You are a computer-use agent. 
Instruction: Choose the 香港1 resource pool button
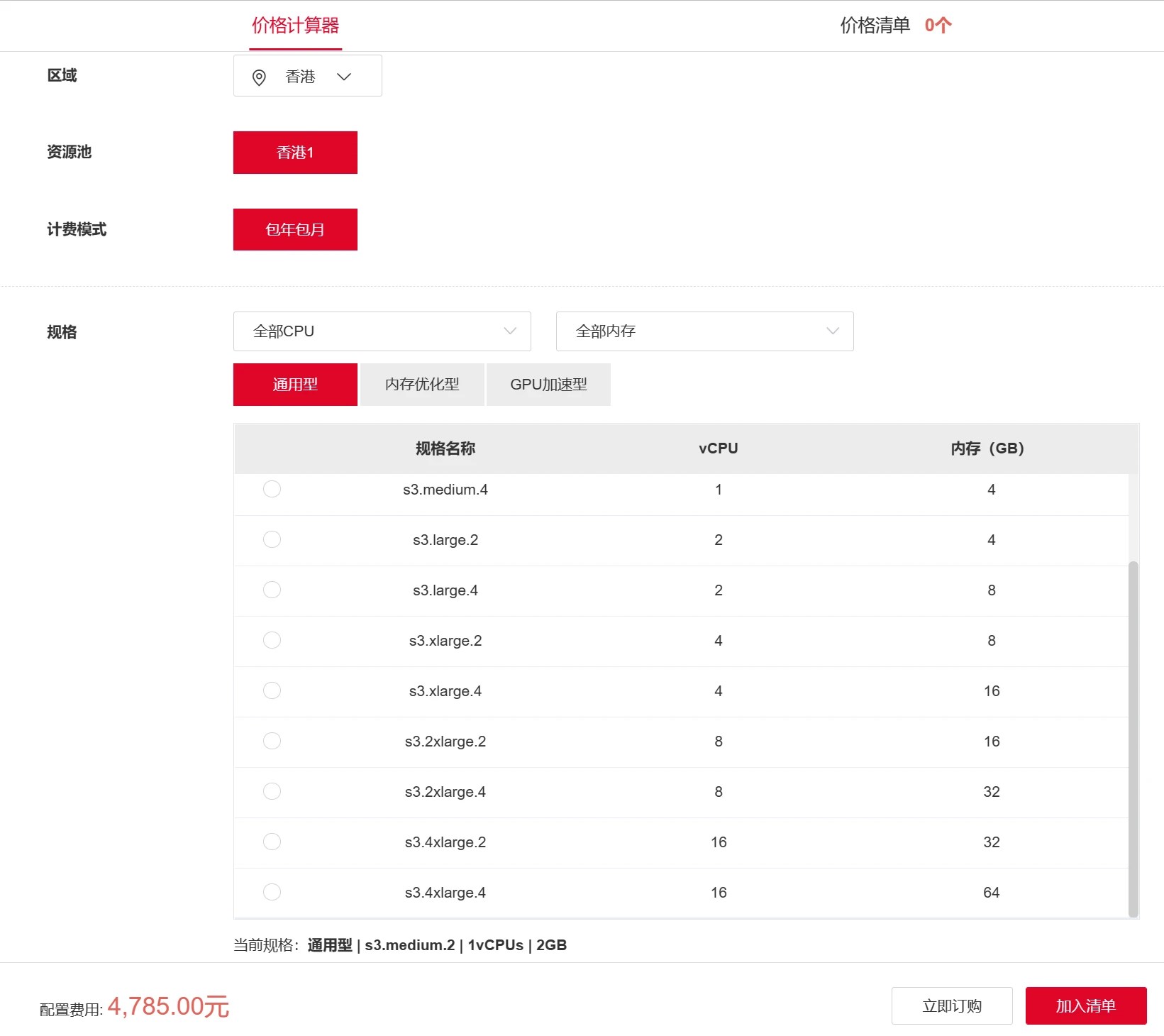tap(295, 153)
